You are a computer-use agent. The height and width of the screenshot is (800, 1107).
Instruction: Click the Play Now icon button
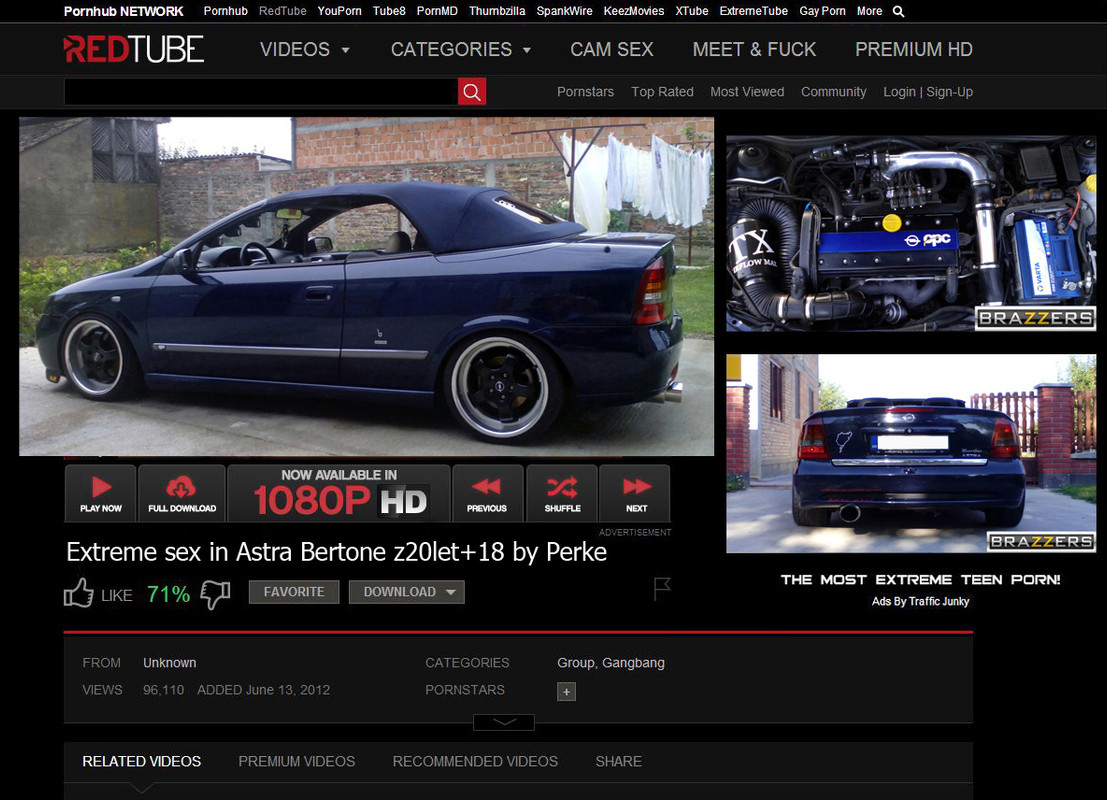tap(101, 494)
